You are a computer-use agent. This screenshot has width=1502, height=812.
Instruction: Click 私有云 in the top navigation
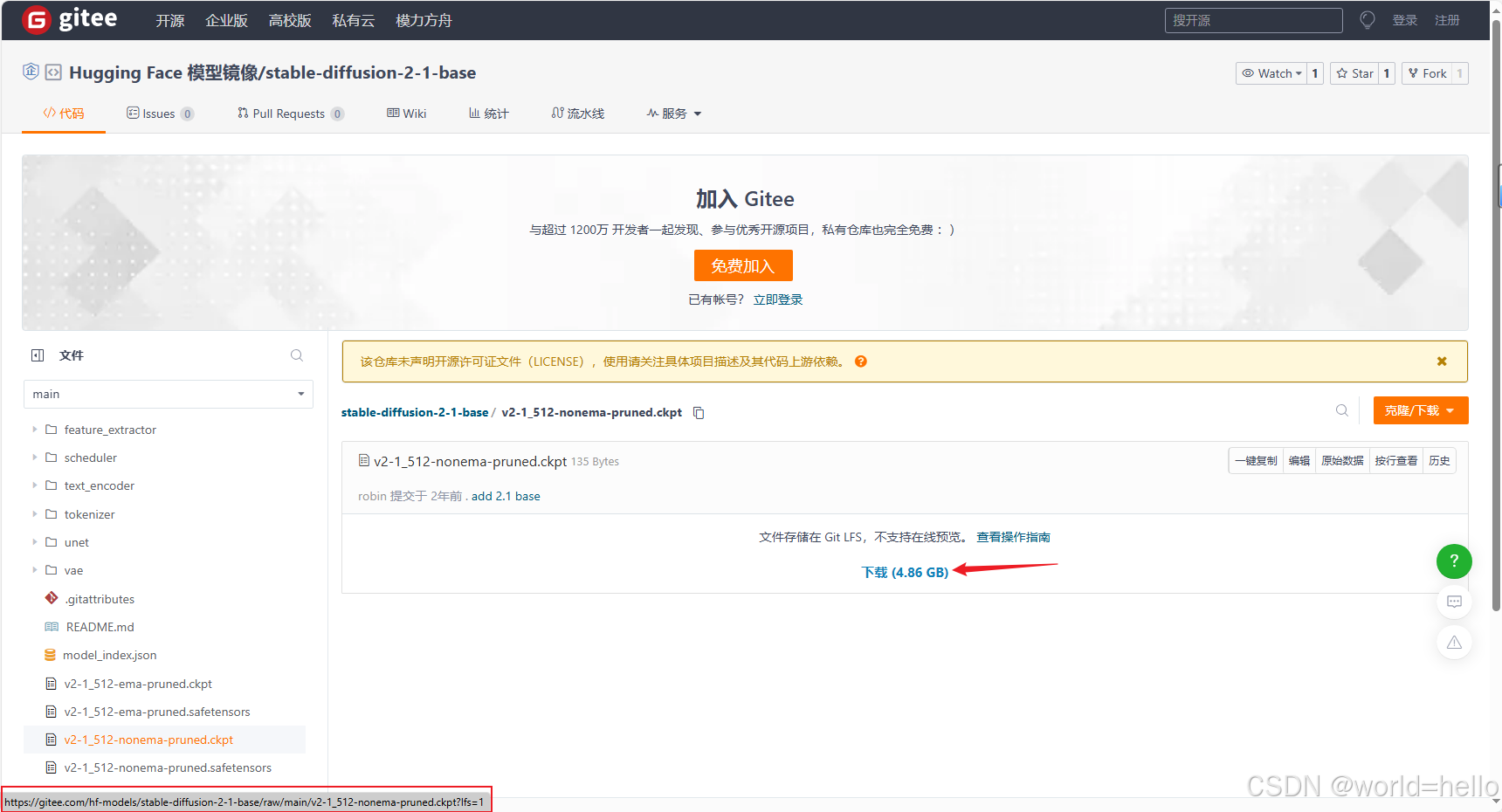click(x=354, y=20)
